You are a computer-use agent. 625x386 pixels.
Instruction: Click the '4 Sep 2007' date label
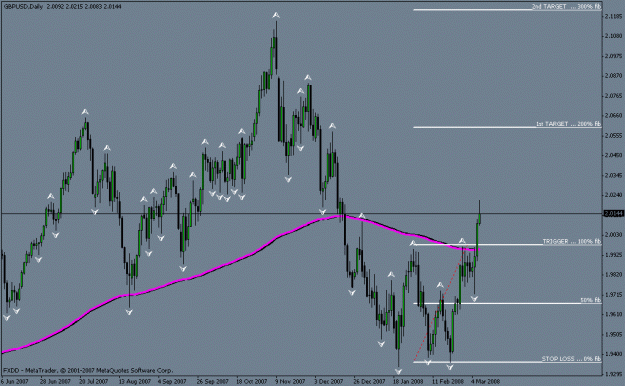172,381
